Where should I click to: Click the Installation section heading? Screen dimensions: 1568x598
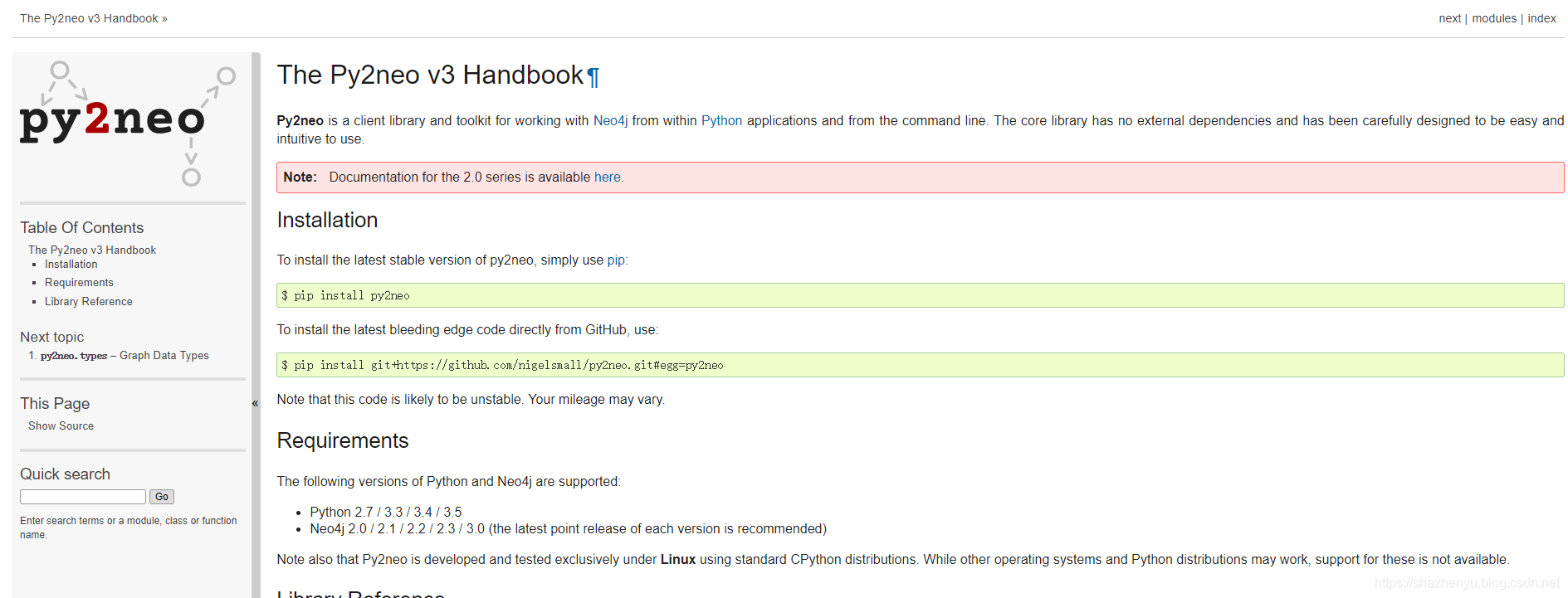(327, 220)
